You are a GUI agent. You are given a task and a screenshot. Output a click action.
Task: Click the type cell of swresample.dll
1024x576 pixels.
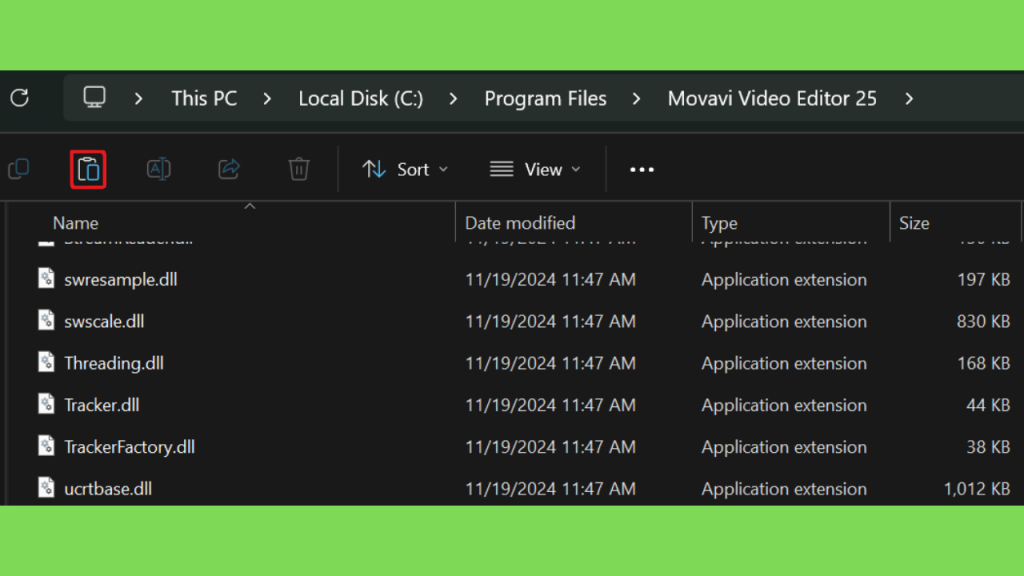click(x=784, y=280)
